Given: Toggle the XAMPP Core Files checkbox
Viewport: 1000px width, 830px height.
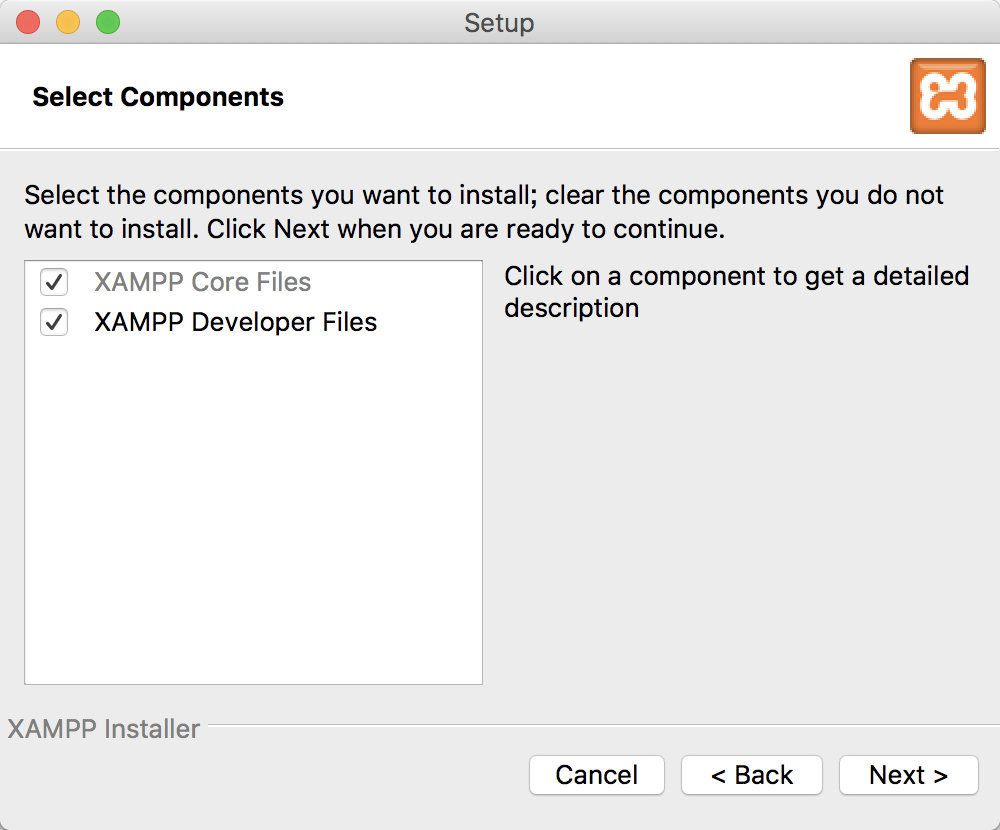Looking at the screenshot, I should coord(54,283).
